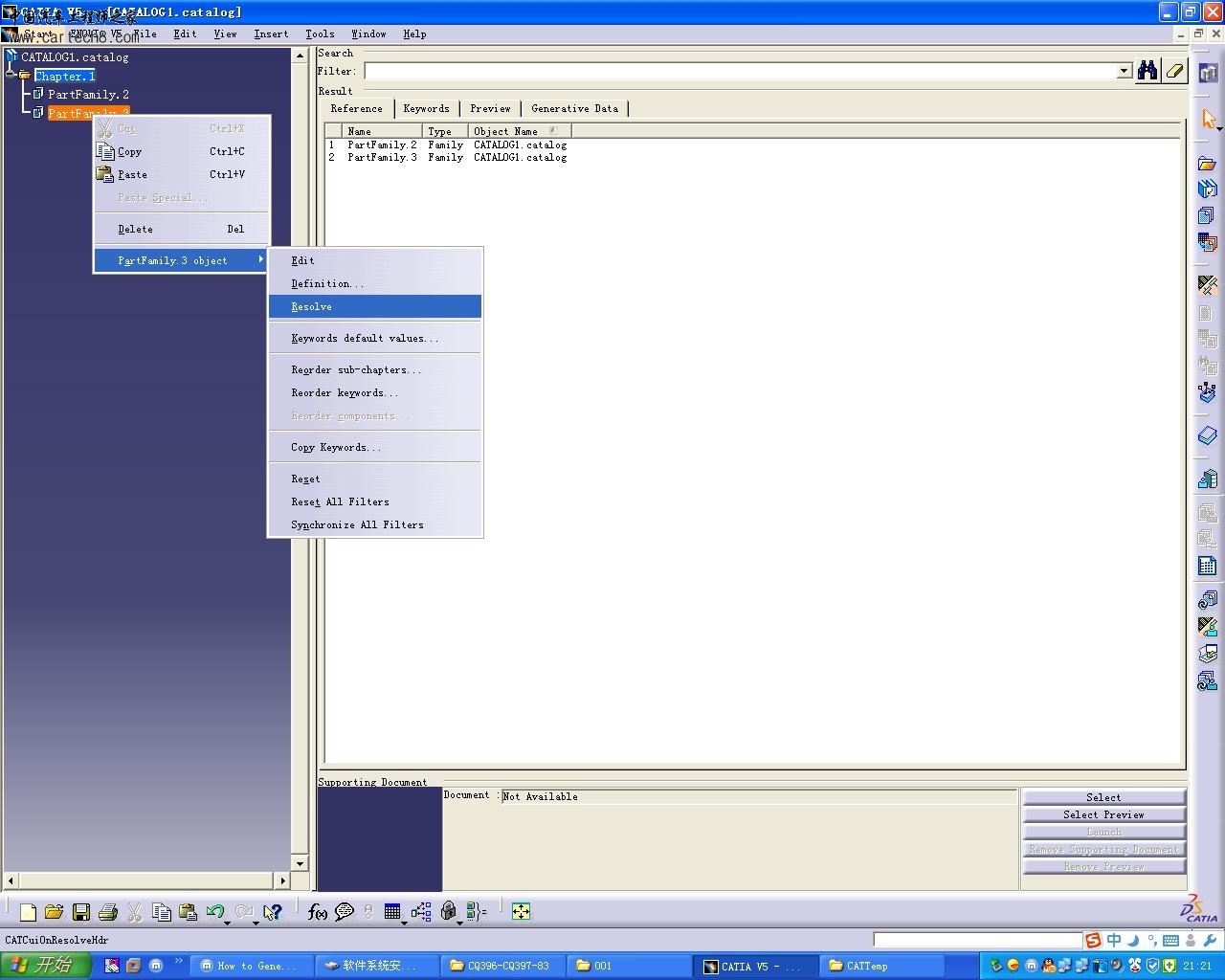Open the Filter combo box dropdown
This screenshot has height=980, width=1225.
pos(1125,72)
